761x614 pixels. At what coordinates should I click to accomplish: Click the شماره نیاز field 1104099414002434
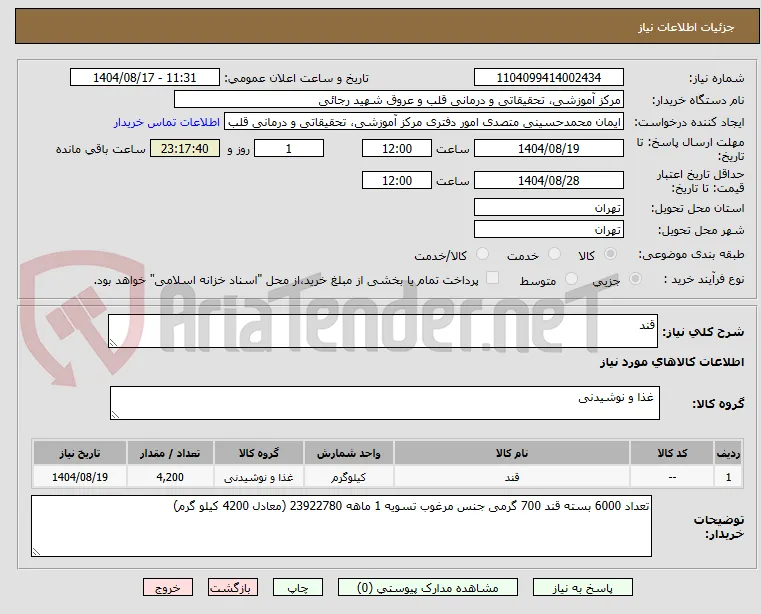(548, 78)
